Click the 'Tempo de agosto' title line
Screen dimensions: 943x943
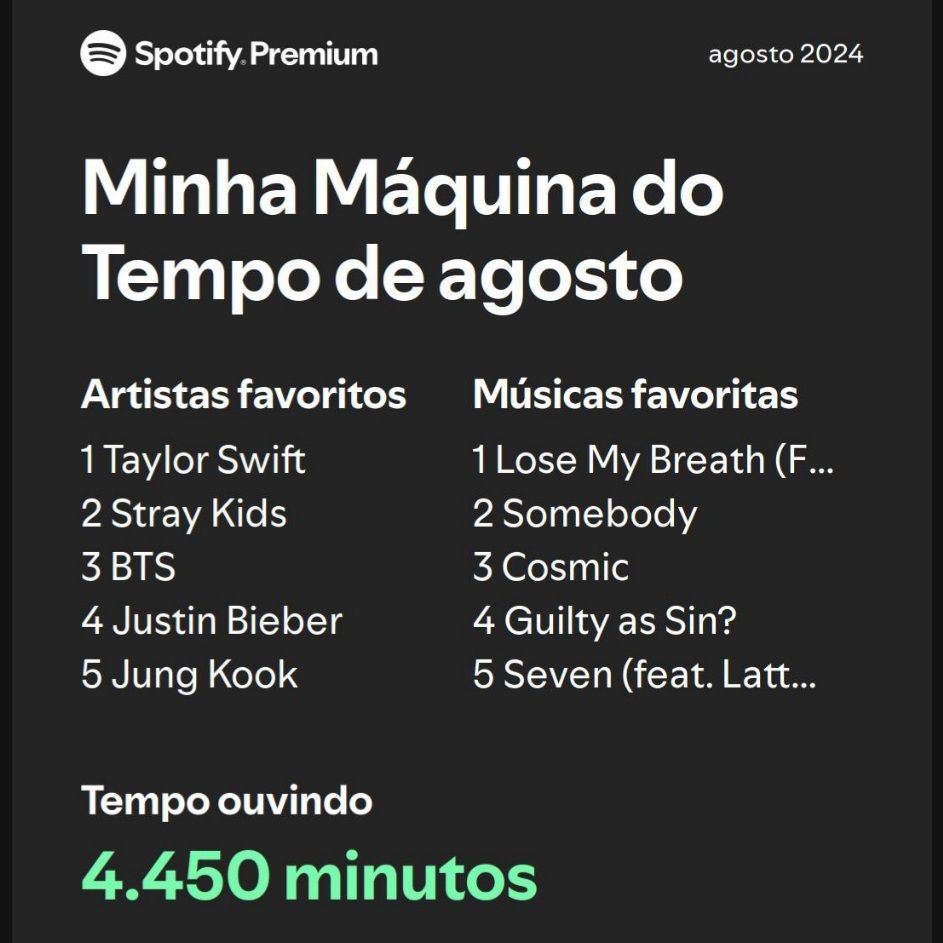click(x=382, y=274)
